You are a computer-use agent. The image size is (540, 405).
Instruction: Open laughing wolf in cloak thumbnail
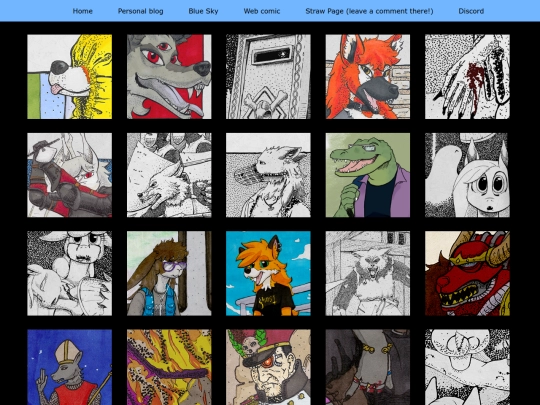point(368,273)
